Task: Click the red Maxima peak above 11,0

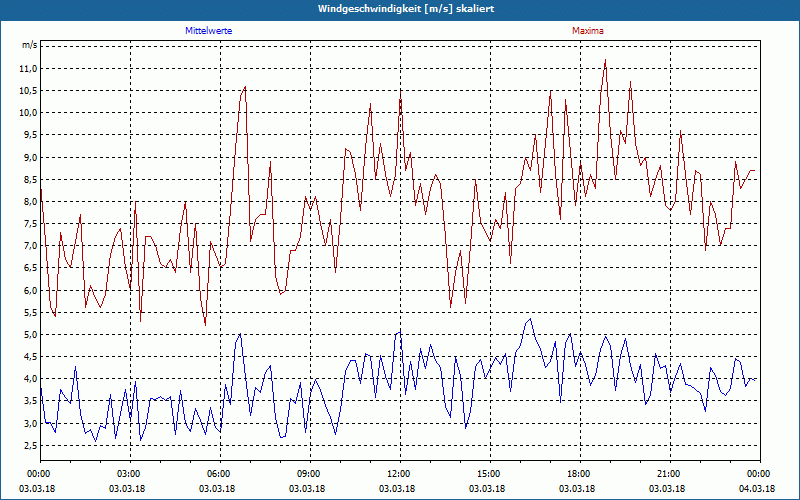Action: tap(605, 60)
